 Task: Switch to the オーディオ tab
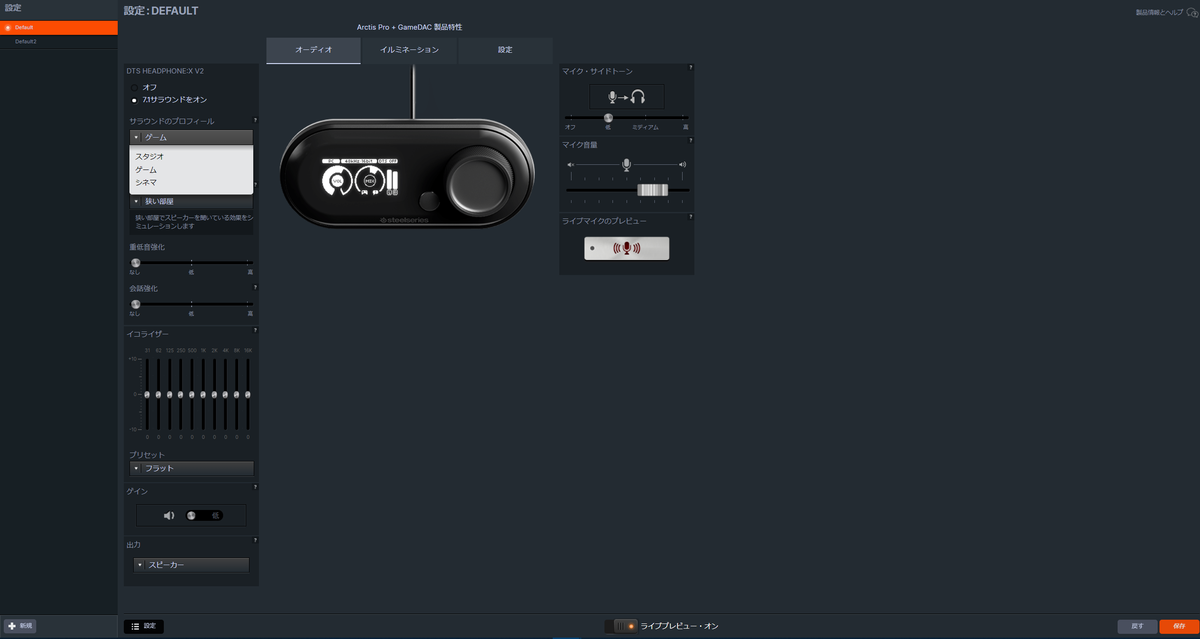coord(314,50)
